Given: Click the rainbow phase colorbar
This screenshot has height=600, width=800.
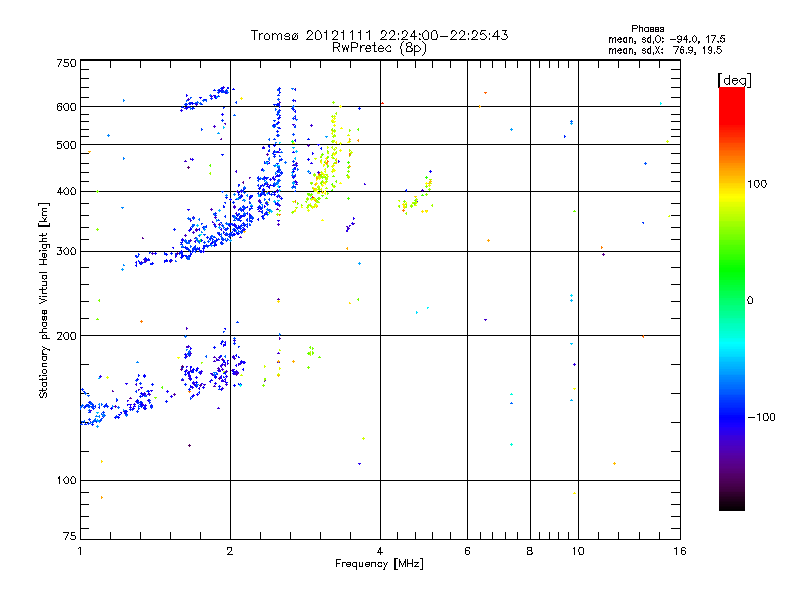Looking at the screenshot, I should (x=732, y=299).
